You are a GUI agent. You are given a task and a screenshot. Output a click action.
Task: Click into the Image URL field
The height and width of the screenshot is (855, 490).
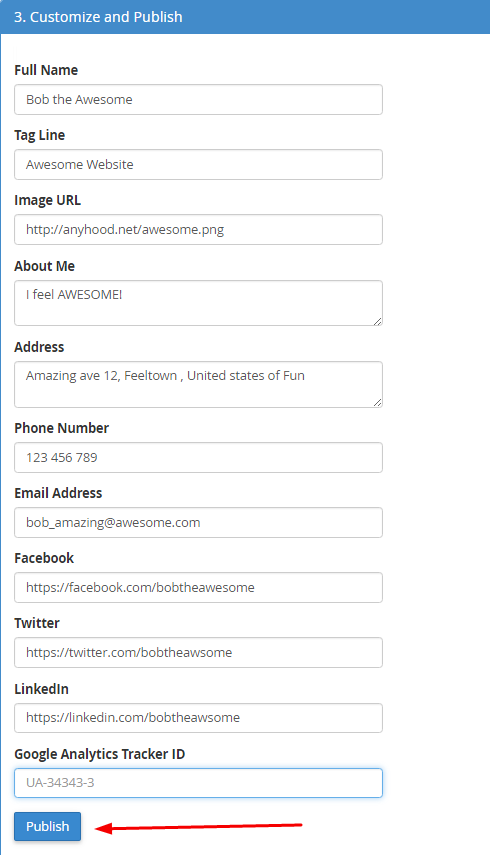coord(198,229)
